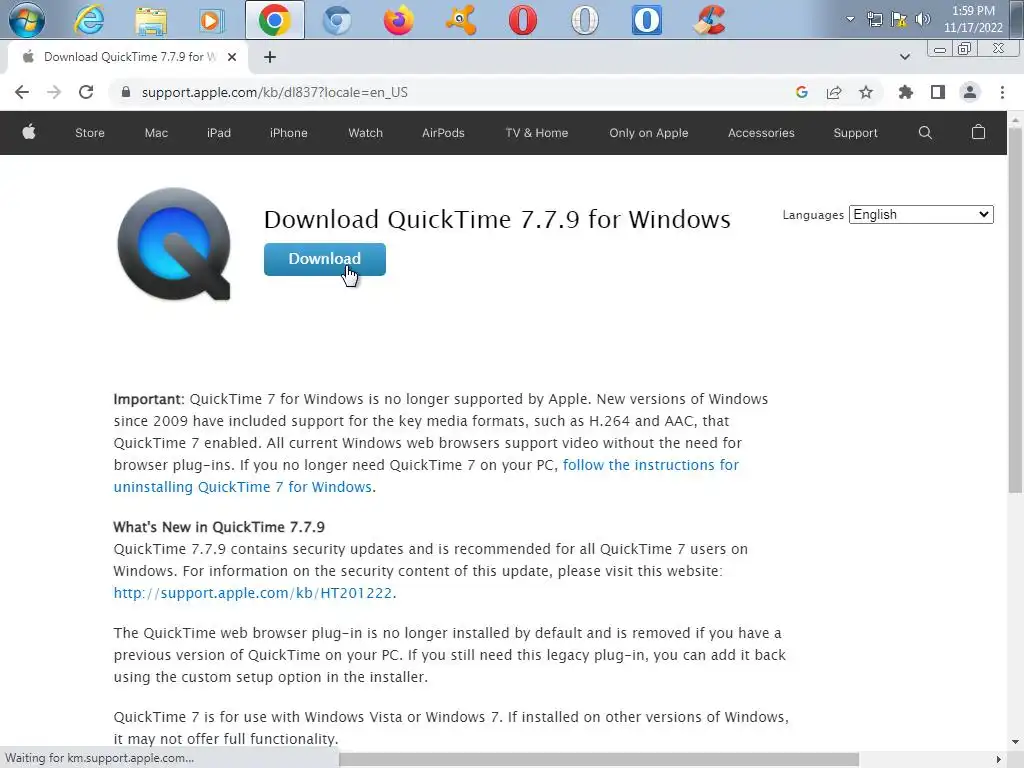Go to Apple home via logo
1024x768 pixels.
pos(29,133)
